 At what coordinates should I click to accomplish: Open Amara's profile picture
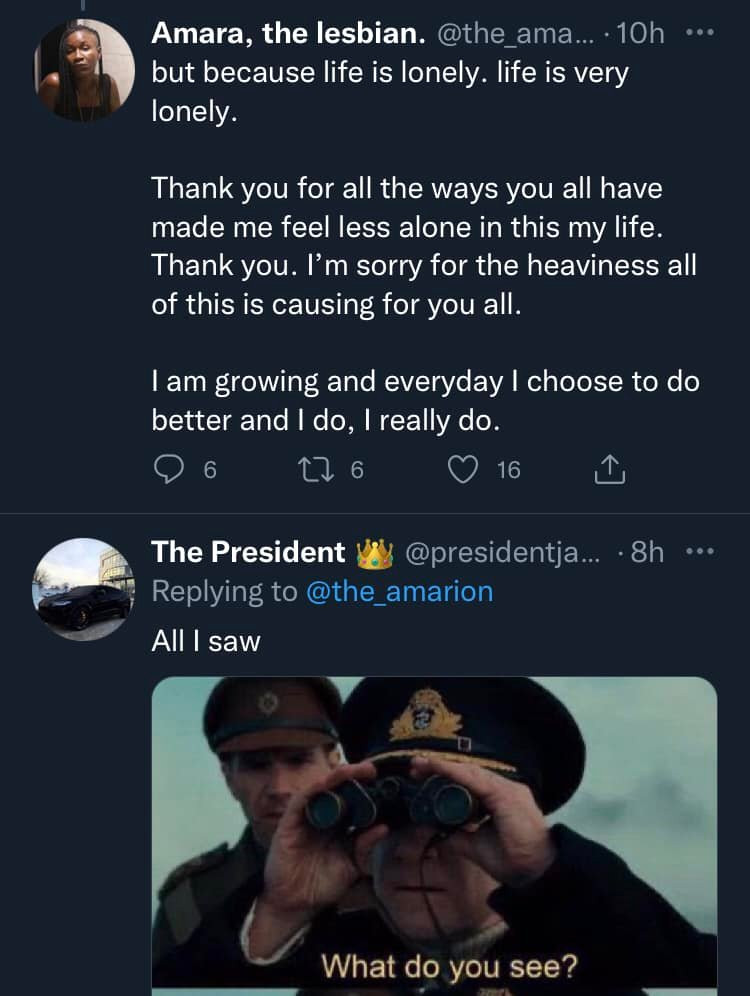click(x=85, y=70)
